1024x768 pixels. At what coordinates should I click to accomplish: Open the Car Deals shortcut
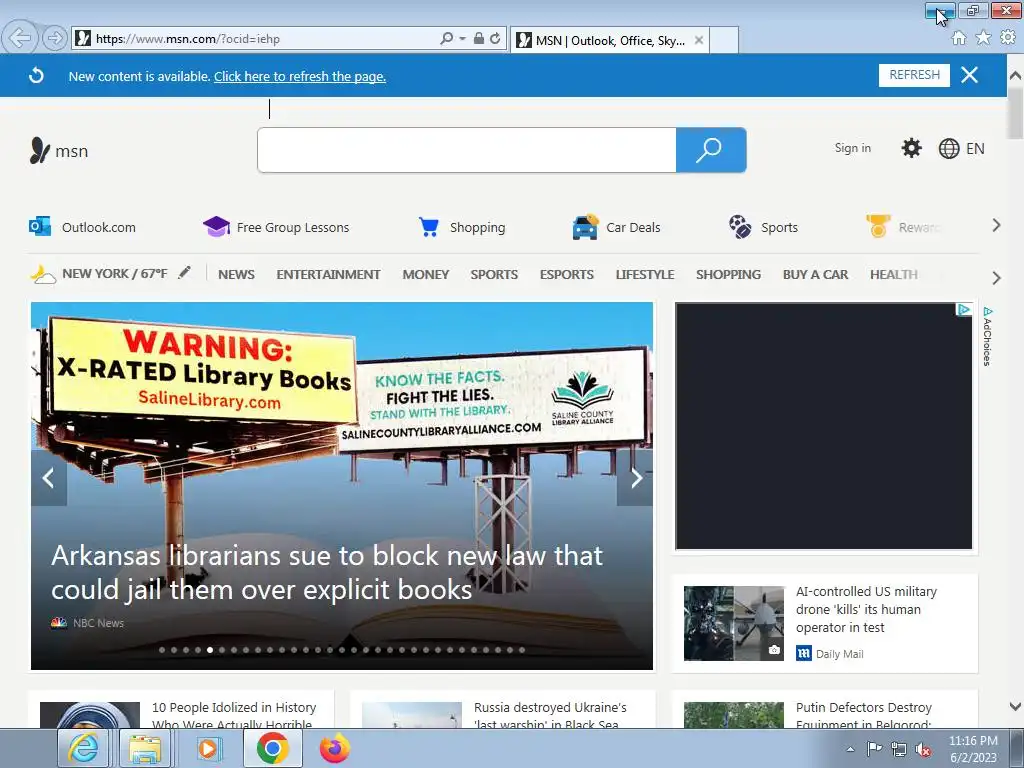[616, 227]
